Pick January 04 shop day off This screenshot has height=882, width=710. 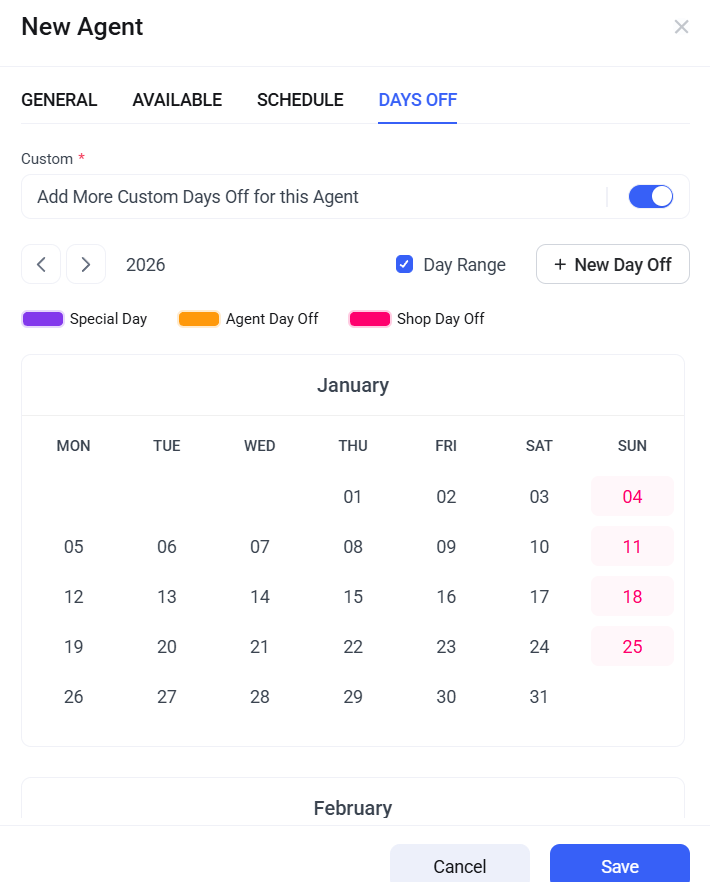pyautogui.click(x=632, y=497)
